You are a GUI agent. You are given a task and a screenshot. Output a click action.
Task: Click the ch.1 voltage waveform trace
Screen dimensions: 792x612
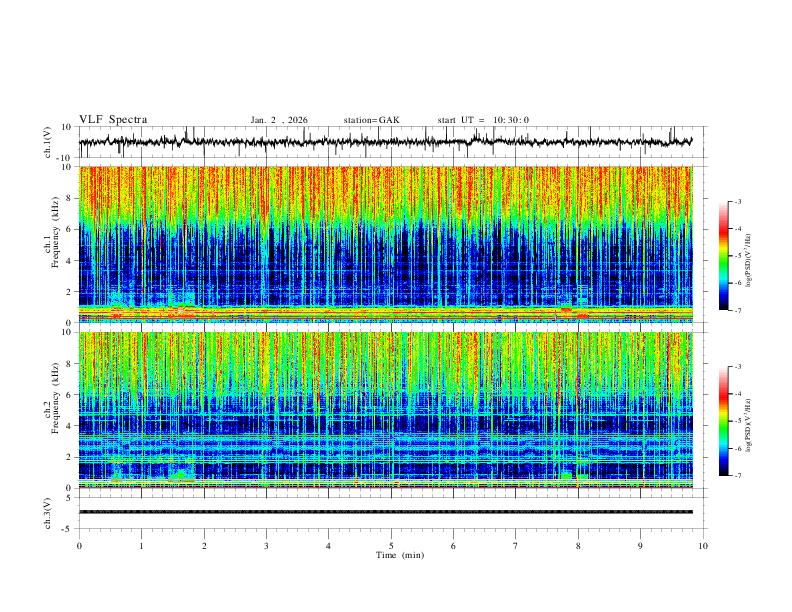pos(386,142)
